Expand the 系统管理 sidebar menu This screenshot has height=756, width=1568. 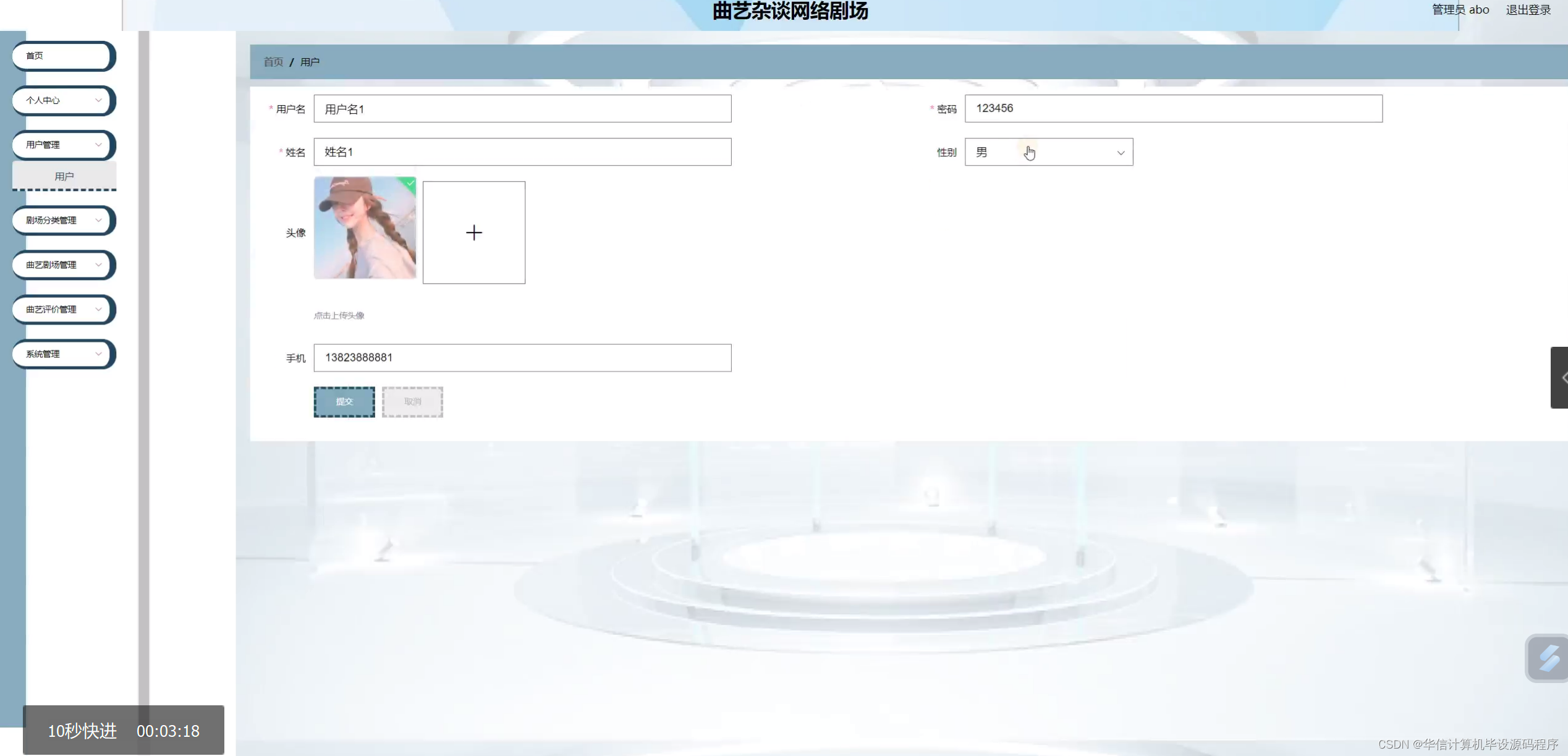coord(63,354)
